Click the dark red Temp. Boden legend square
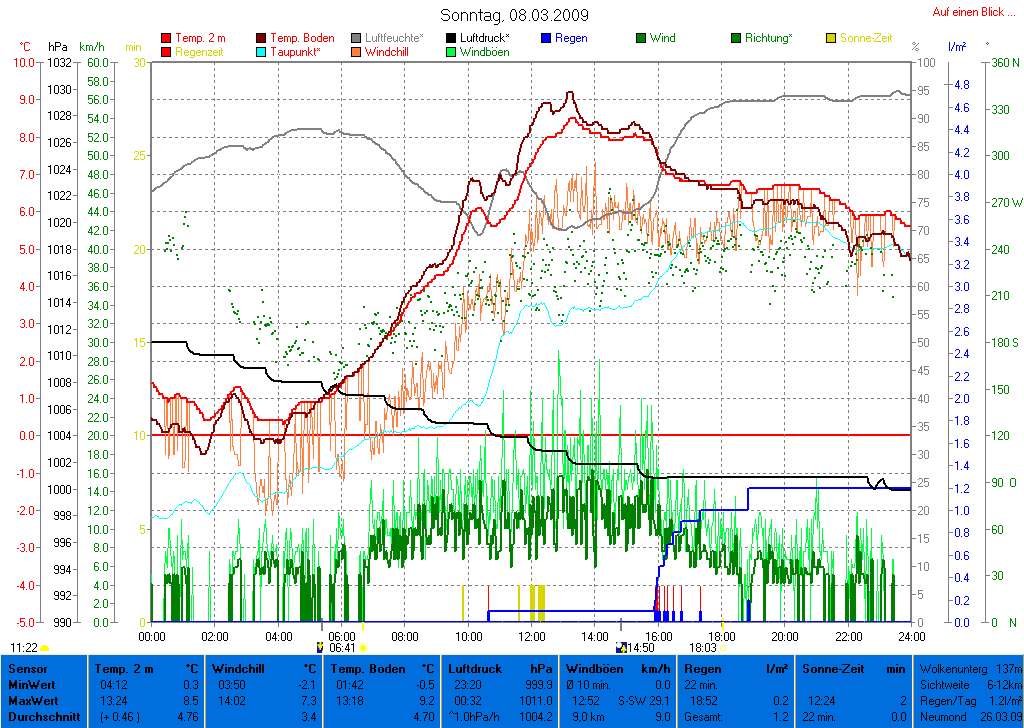The height and width of the screenshot is (728, 1024). pos(262,38)
